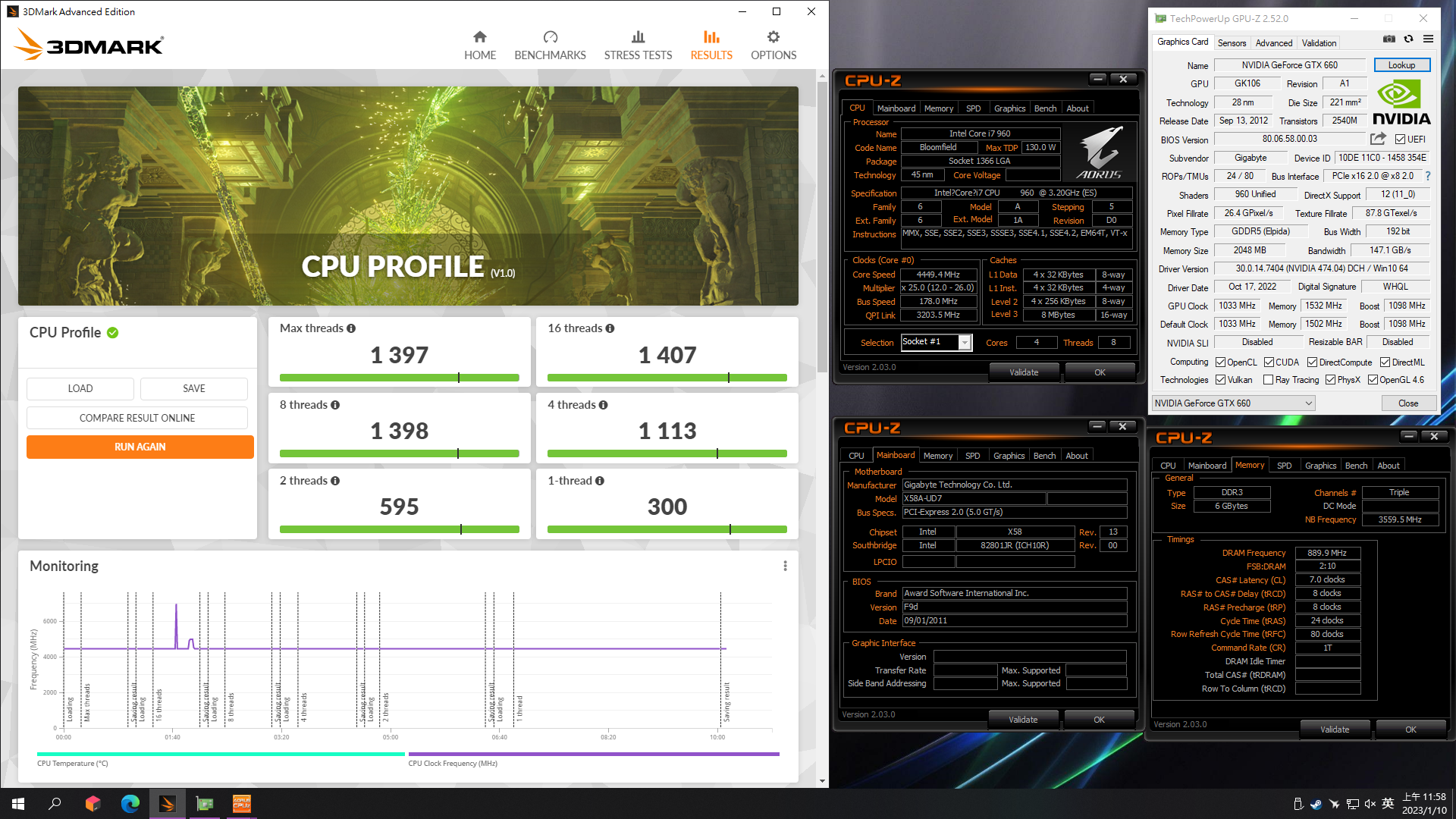
Task: Open Windows Start menu
Action: [18, 804]
